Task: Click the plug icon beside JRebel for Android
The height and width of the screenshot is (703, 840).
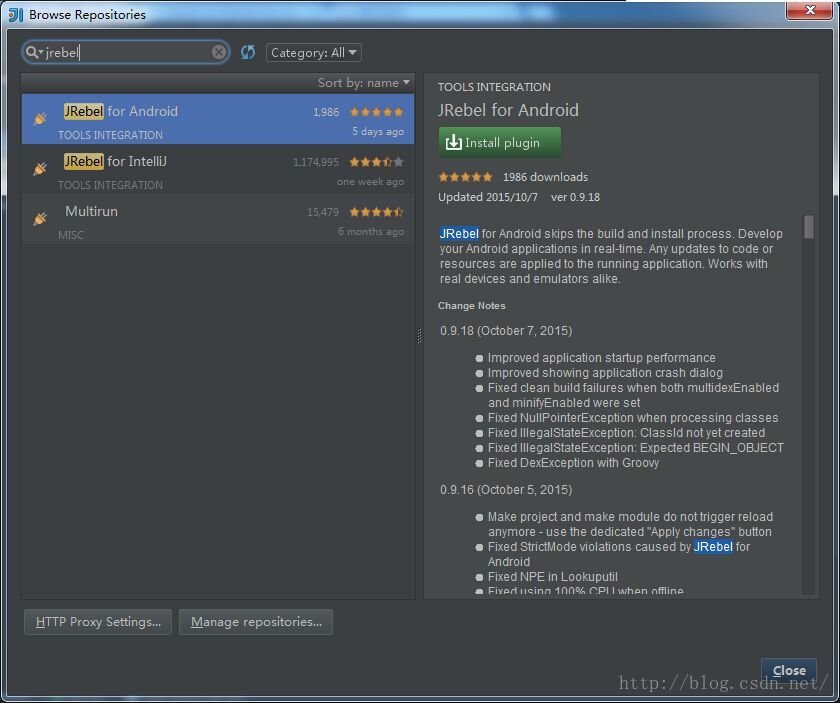Action: click(40, 118)
